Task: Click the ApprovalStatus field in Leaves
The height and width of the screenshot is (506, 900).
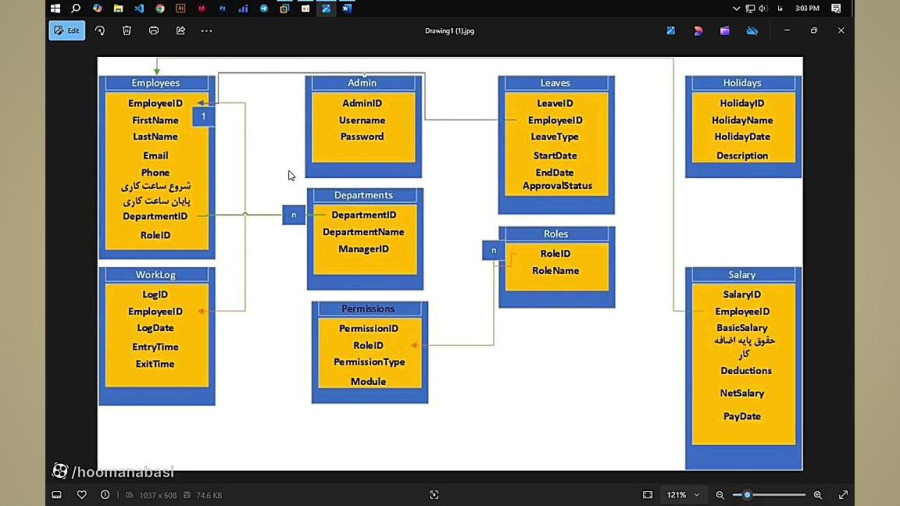Action: (x=557, y=186)
